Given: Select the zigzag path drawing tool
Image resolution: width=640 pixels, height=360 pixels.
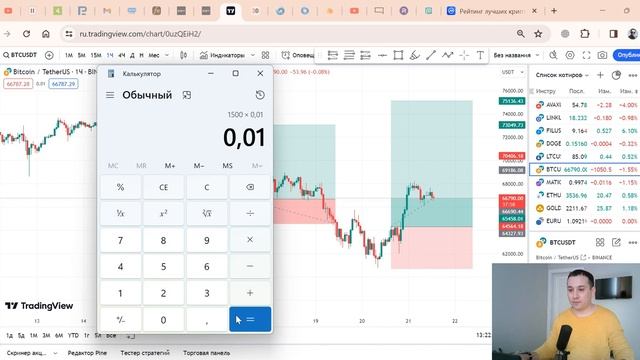Looking at the screenshot, I should [448, 55].
